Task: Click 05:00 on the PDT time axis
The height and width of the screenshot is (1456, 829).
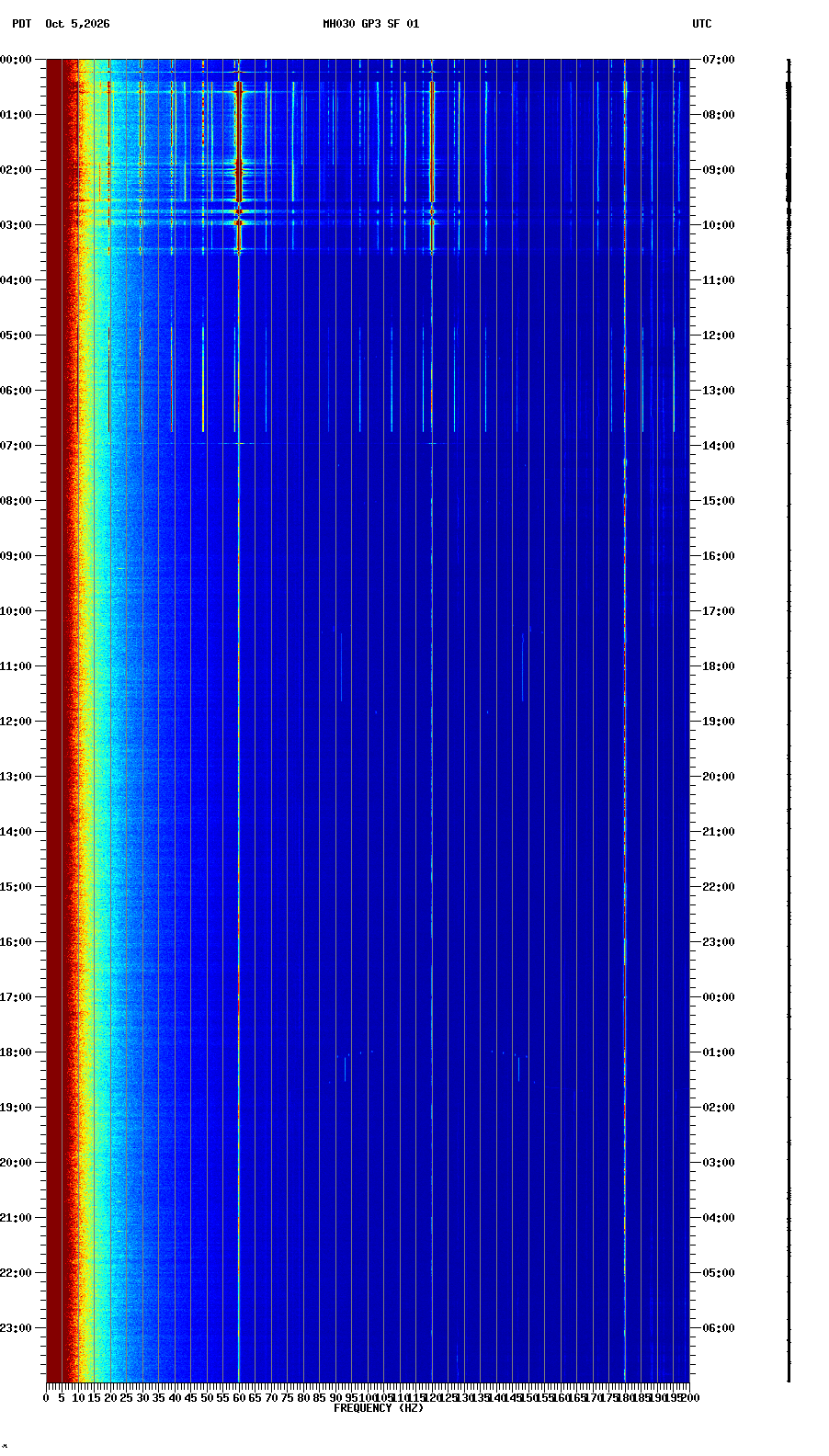Action: pyautogui.click(x=16, y=336)
